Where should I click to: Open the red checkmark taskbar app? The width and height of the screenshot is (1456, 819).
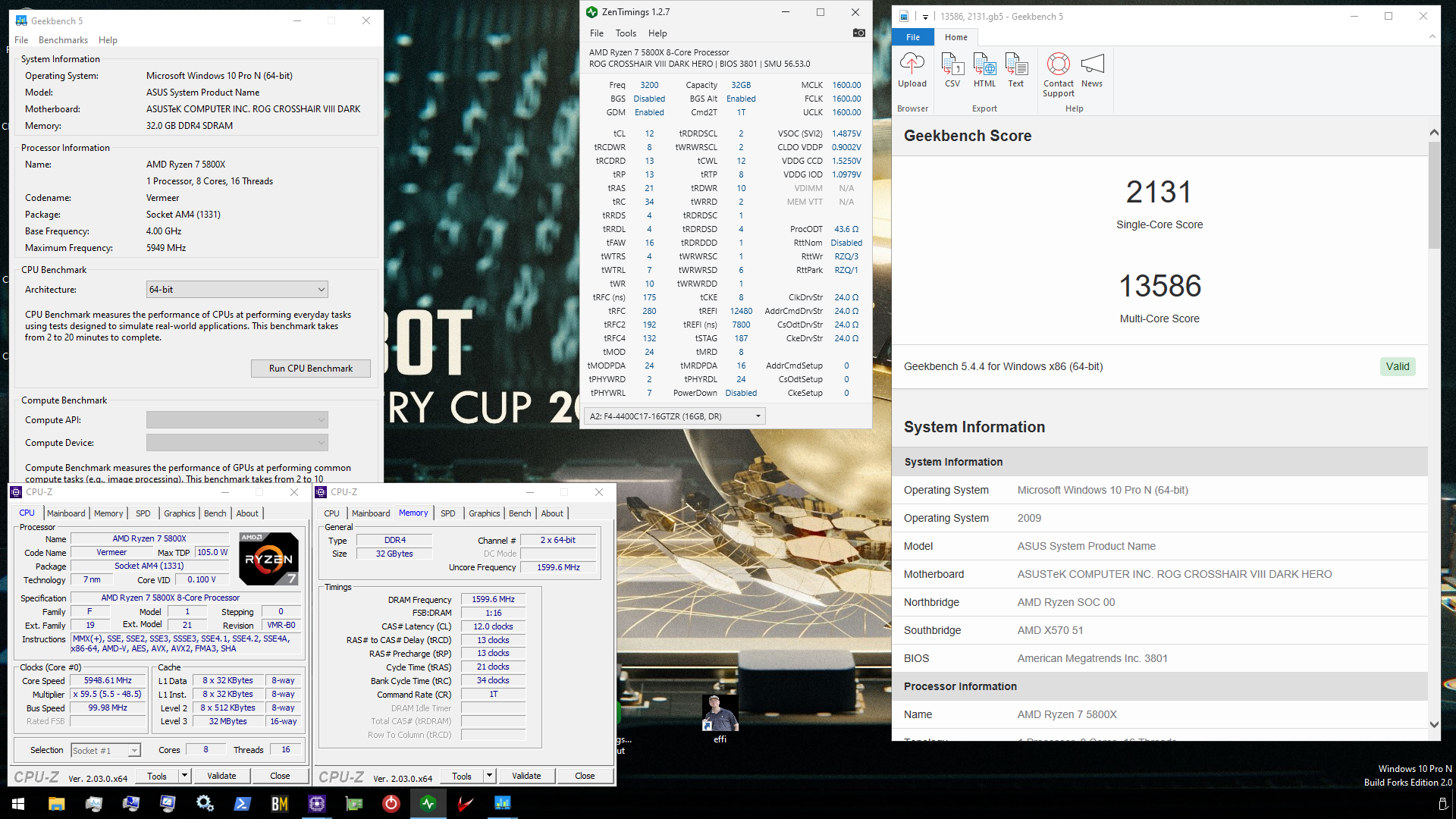(465, 804)
